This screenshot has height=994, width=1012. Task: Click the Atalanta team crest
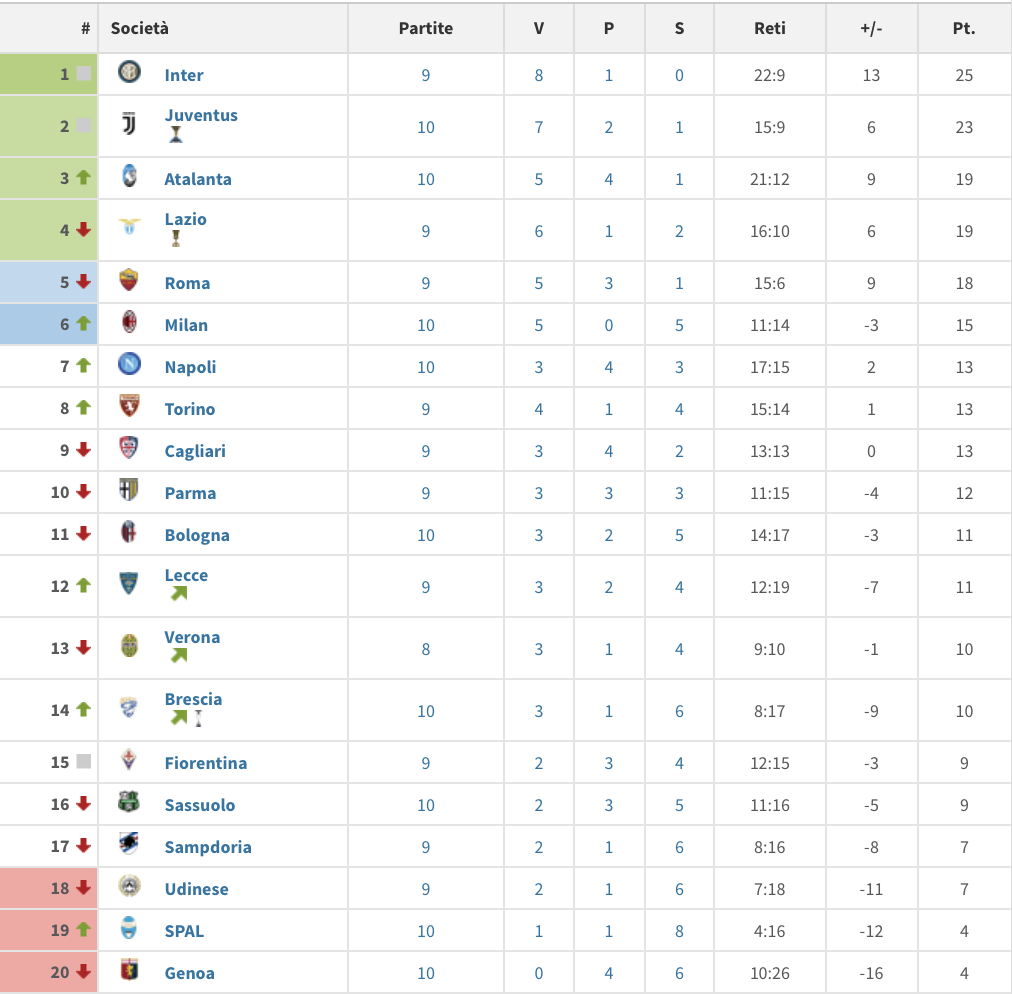pos(129,177)
